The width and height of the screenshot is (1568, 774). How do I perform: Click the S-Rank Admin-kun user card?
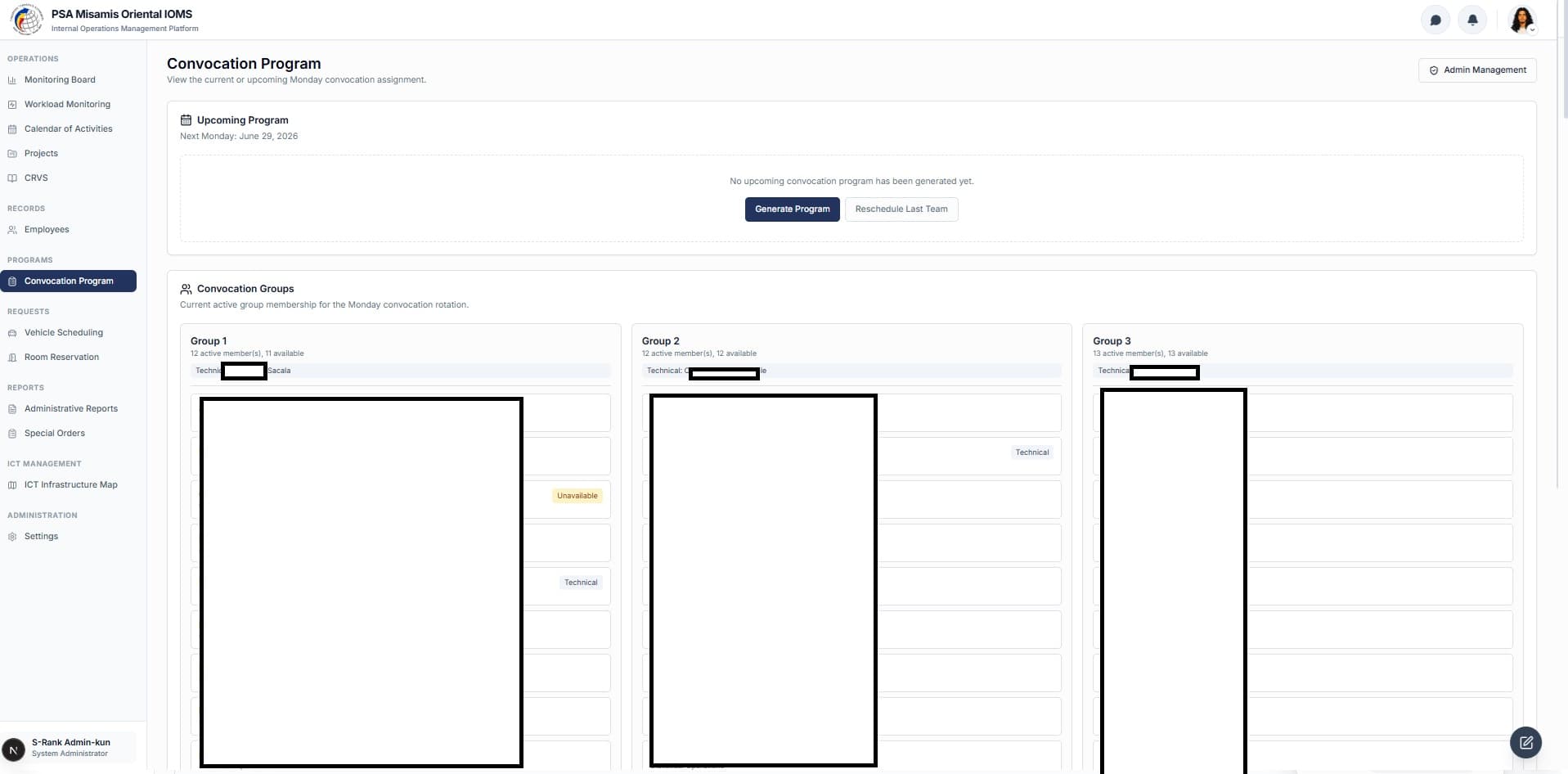[x=69, y=748]
